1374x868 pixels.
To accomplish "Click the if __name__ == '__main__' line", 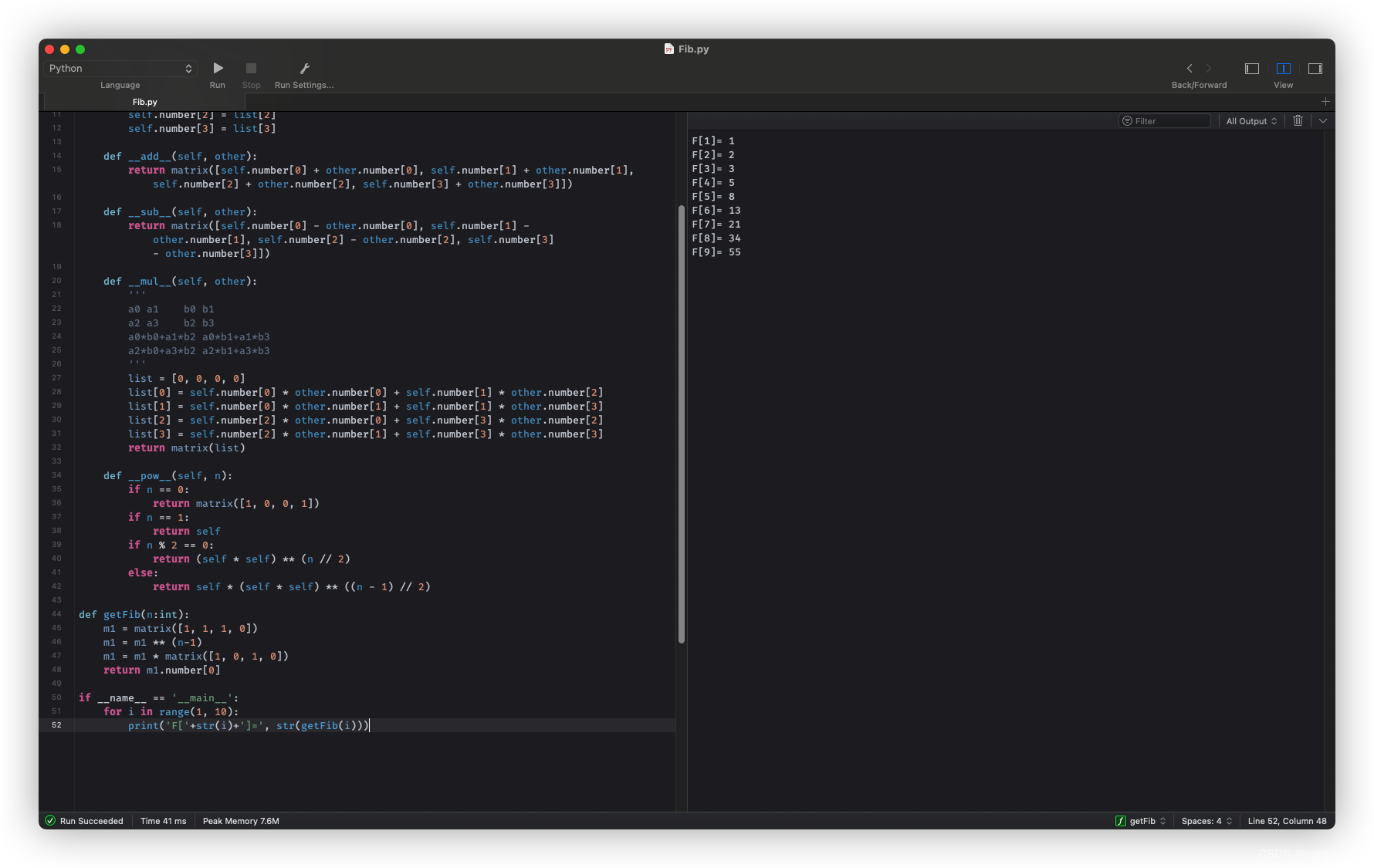I will (x=158, y=698).
